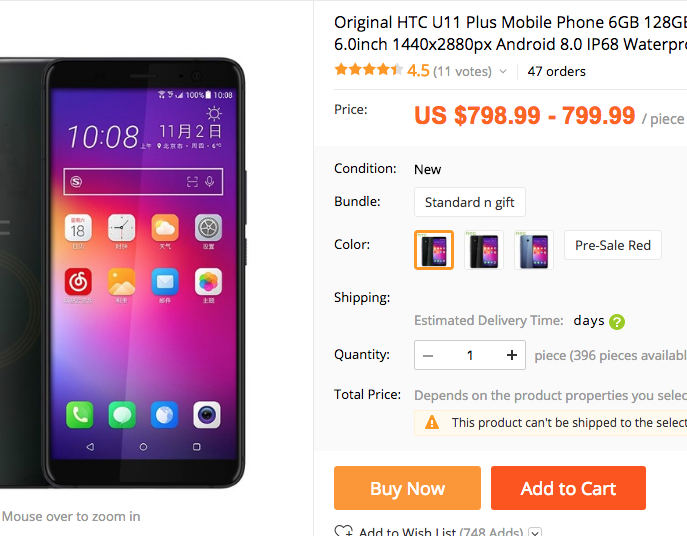Open the 11 votes reviews link
The height and width of the screenshot is (536, 687).
462,71
